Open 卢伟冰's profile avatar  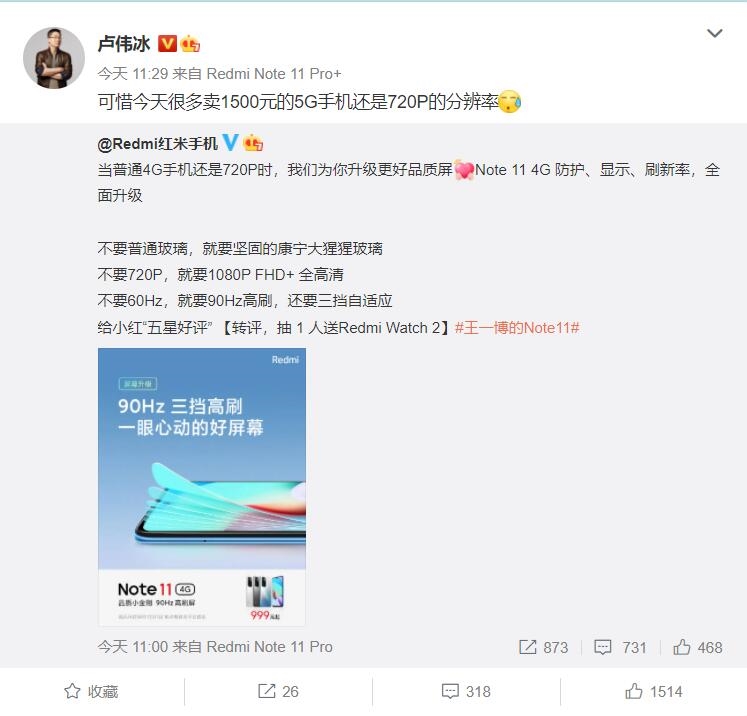(x=54, y=58)
